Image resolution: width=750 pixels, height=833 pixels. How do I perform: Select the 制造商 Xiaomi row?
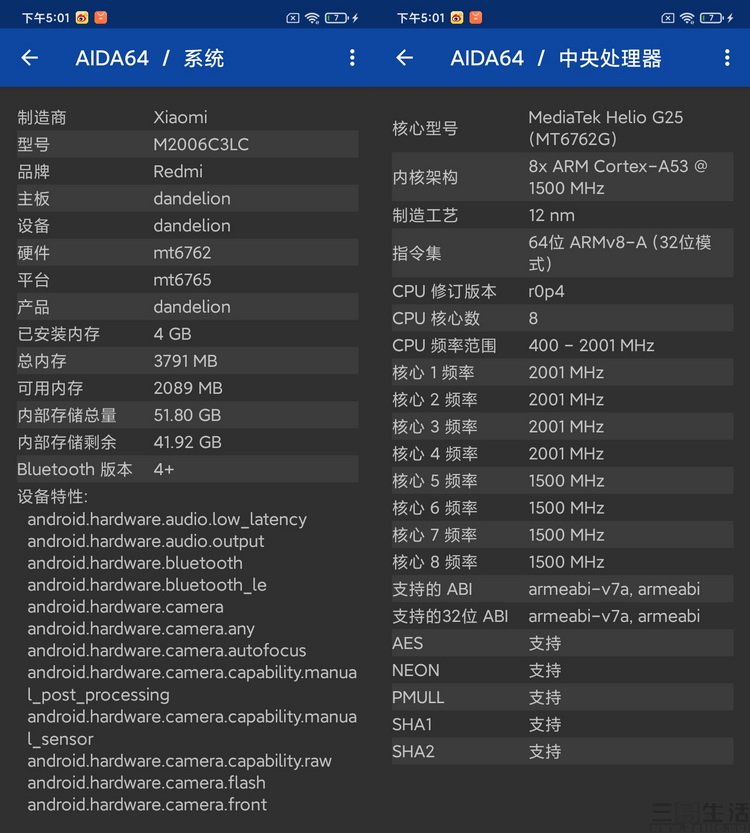click(188, 117)
